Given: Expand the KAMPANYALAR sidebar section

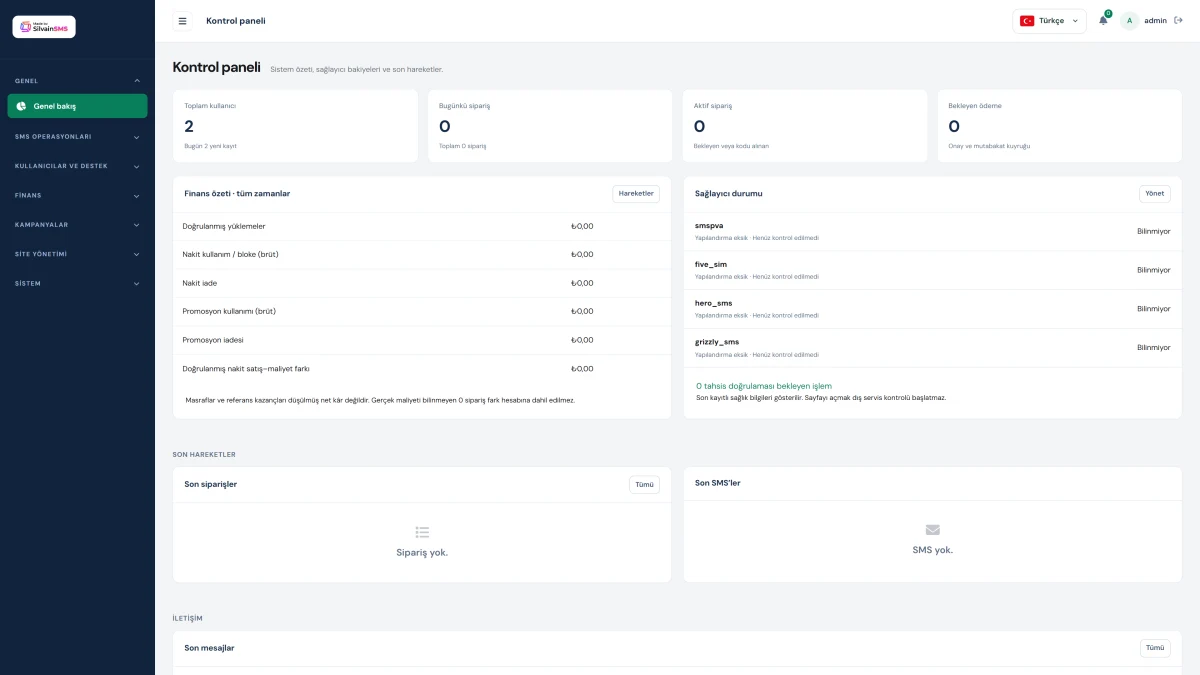Looking at the screenshot, I should (77, 225).
